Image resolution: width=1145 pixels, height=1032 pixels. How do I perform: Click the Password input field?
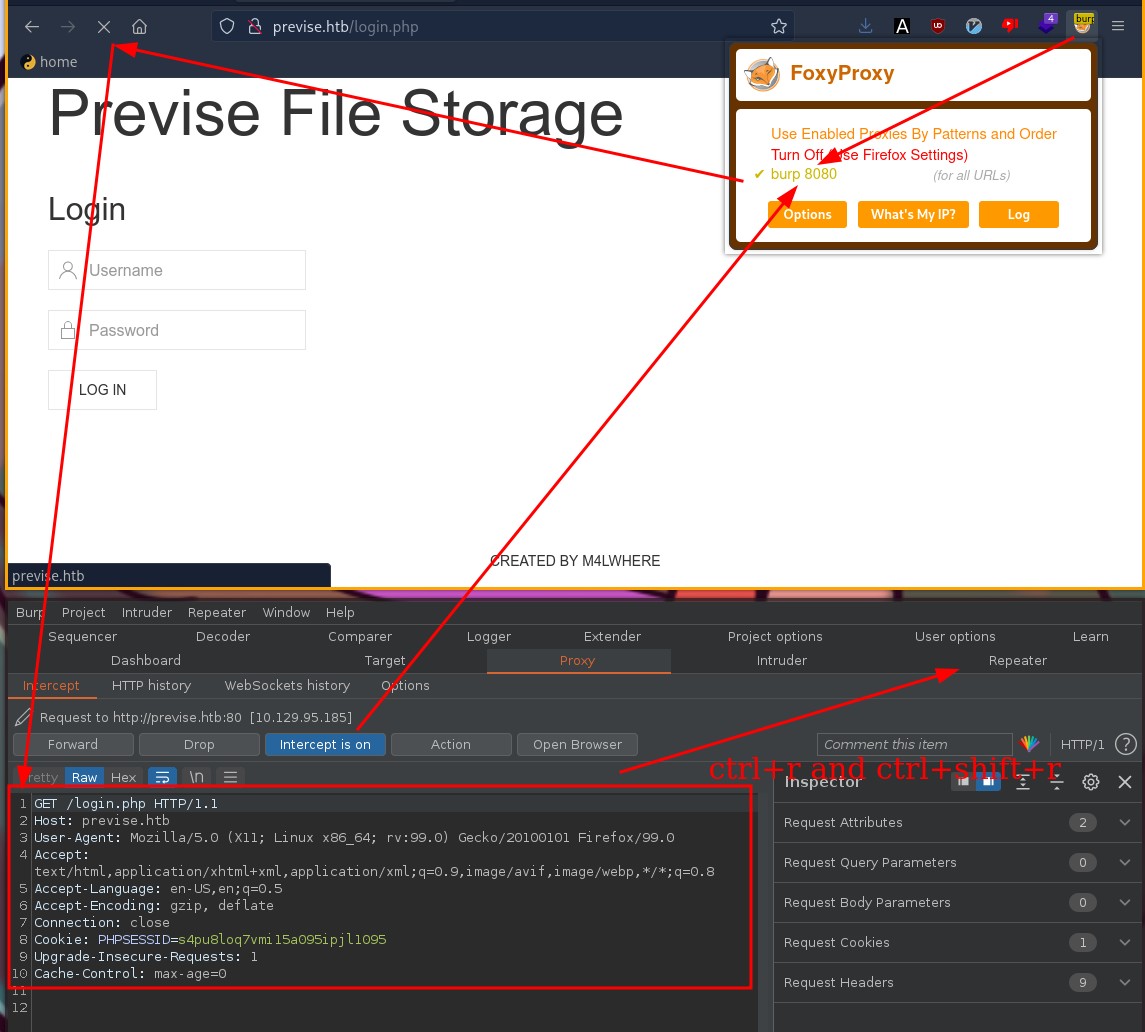coord(177,330)
